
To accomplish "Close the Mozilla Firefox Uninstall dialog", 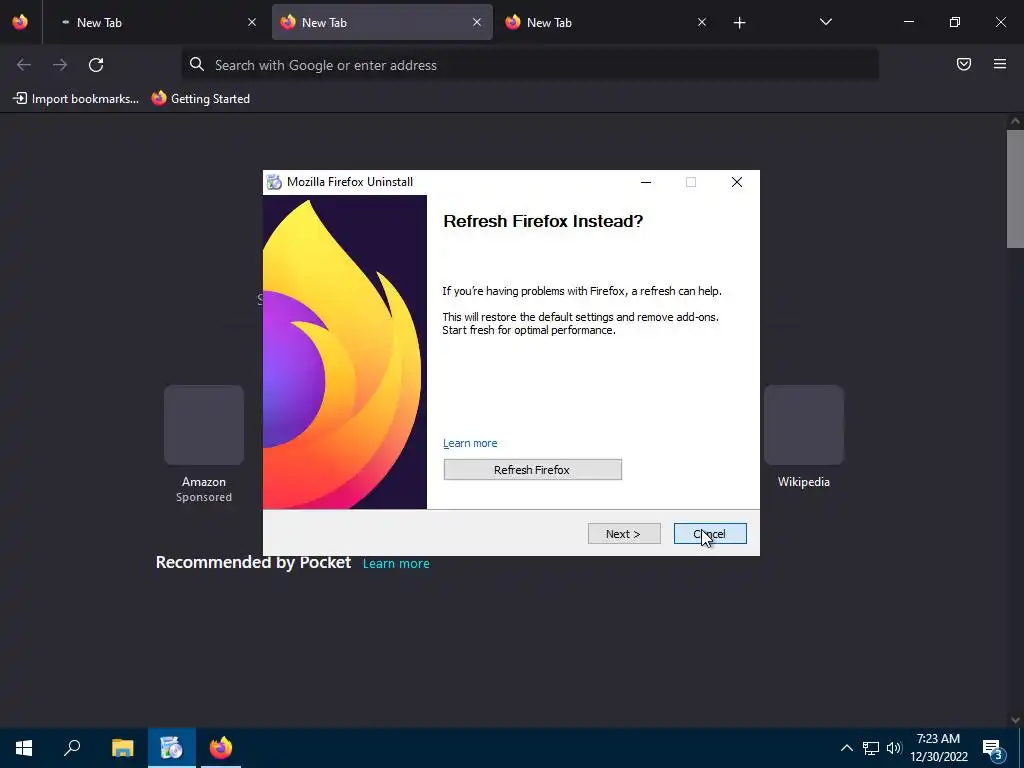I will pyautogui.click(x=737, y=182).
